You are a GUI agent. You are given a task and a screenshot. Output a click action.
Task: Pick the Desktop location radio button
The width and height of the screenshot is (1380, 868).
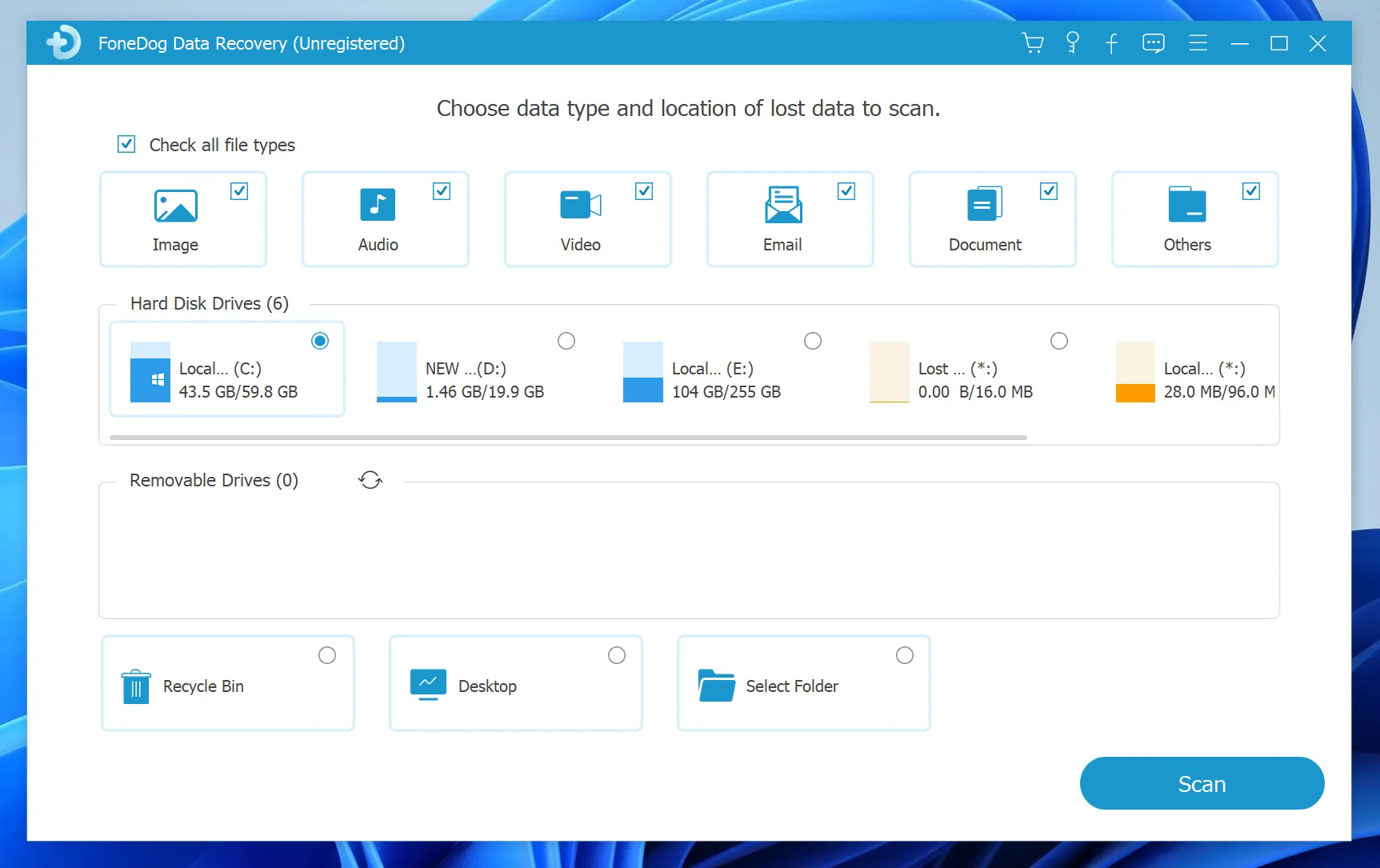click(x=617, y=655)
